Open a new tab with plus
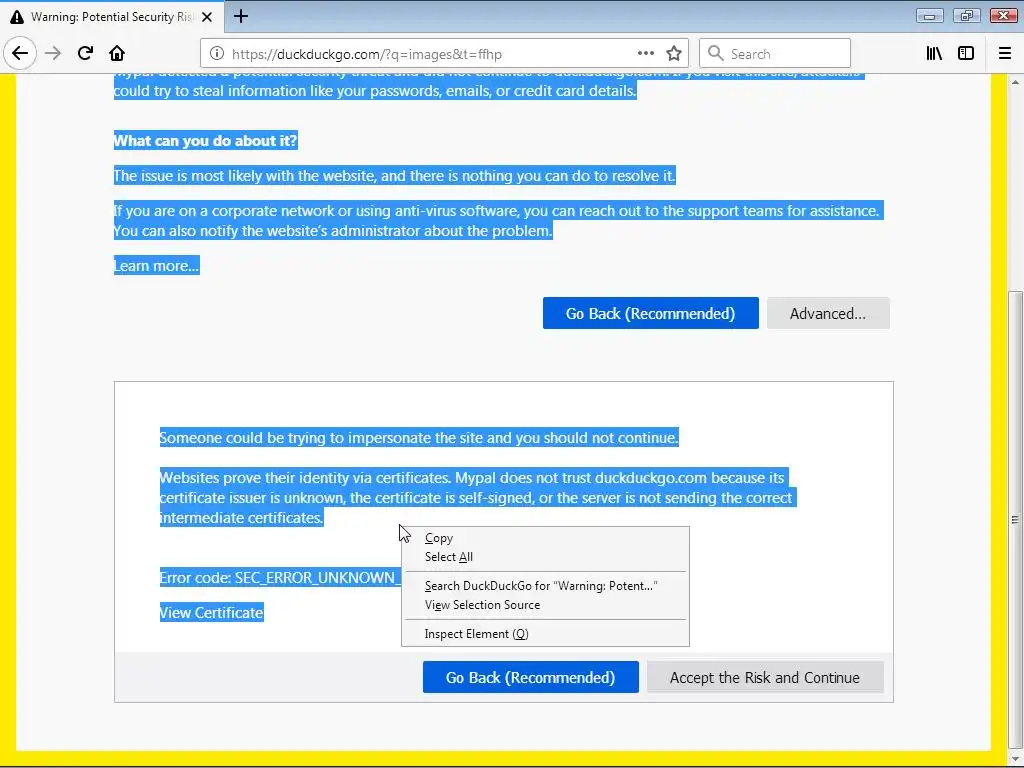This screenshot has height=768, width=1024. 241,16
